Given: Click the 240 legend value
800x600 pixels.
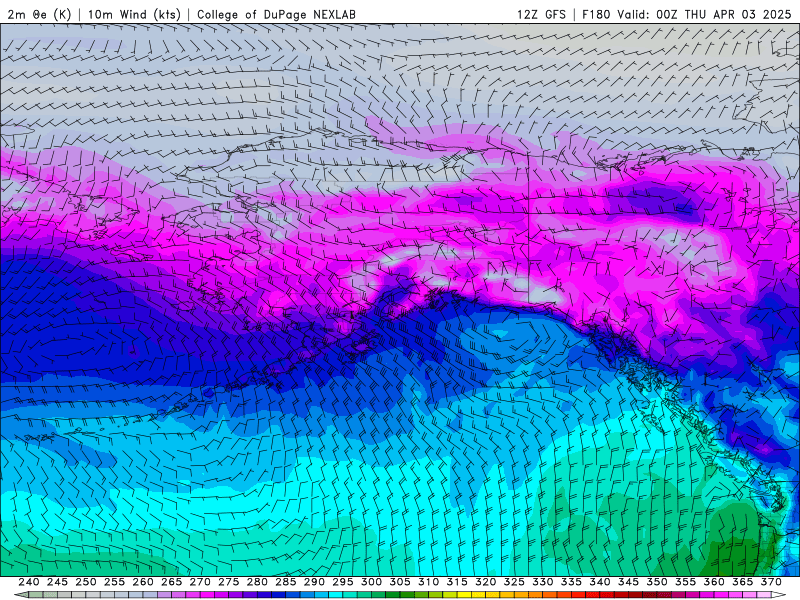Looking at the screenshot, I should [29, 582].
